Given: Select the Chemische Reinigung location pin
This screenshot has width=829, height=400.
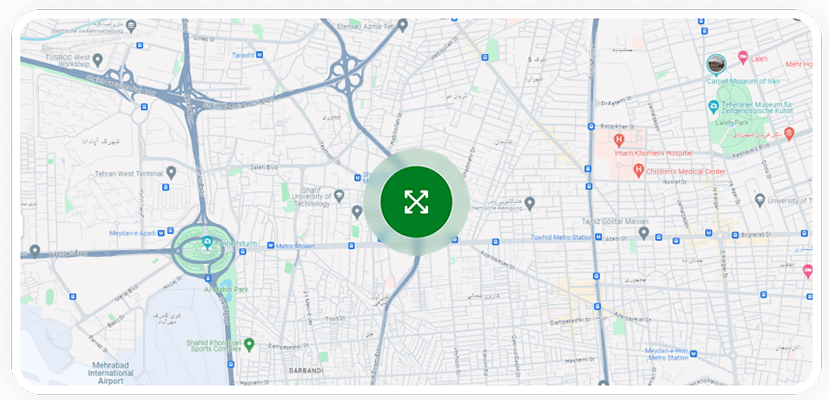Looking at the screenshot, I should [x=530, y=203].
